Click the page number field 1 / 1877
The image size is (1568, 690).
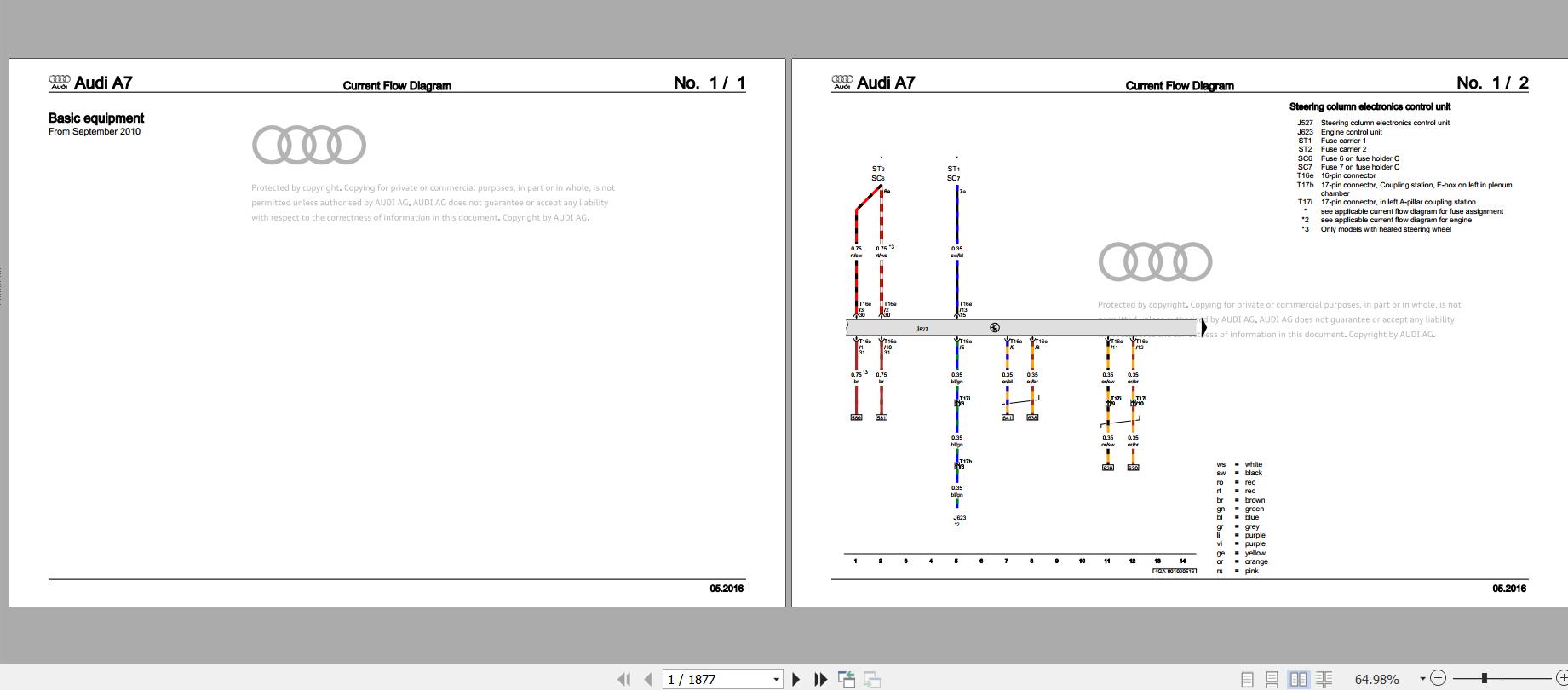(x=717, y=679)
